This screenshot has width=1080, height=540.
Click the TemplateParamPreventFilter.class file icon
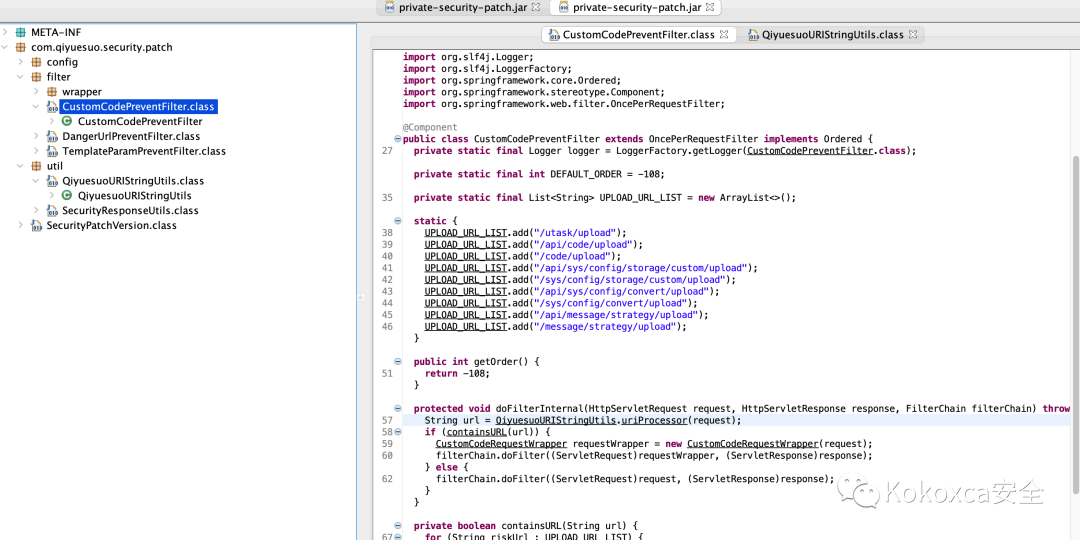tap(52, 151)
